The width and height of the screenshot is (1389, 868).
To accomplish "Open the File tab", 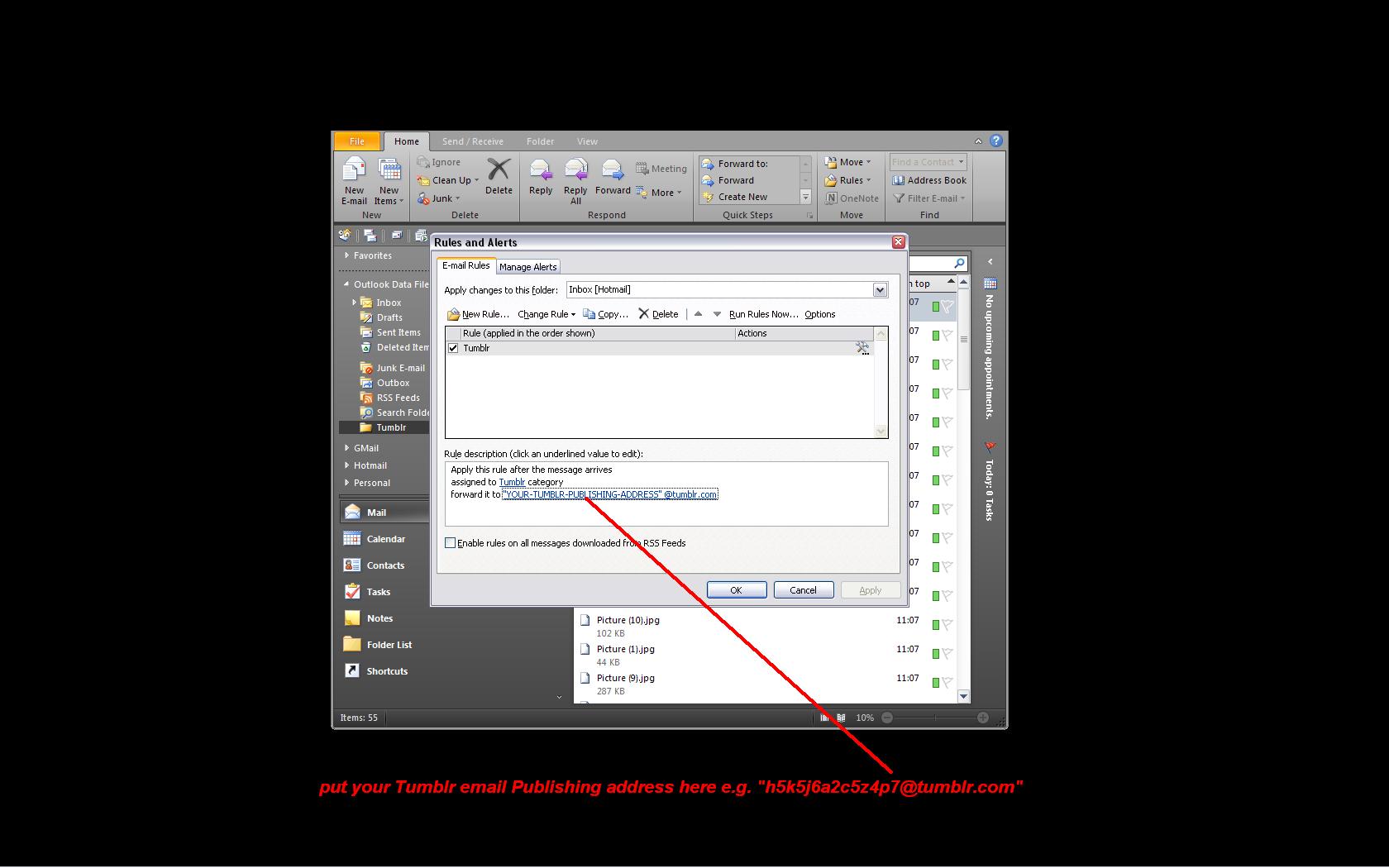I will coord(357,141).
